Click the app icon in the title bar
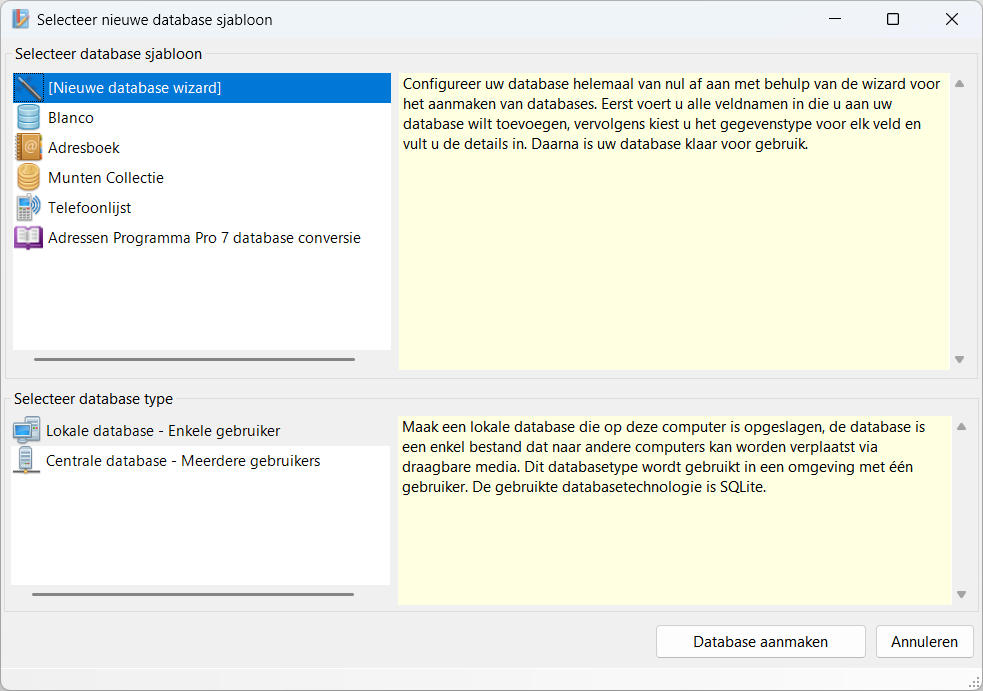This screenshot has width=983, height=691. coord(20,19)
